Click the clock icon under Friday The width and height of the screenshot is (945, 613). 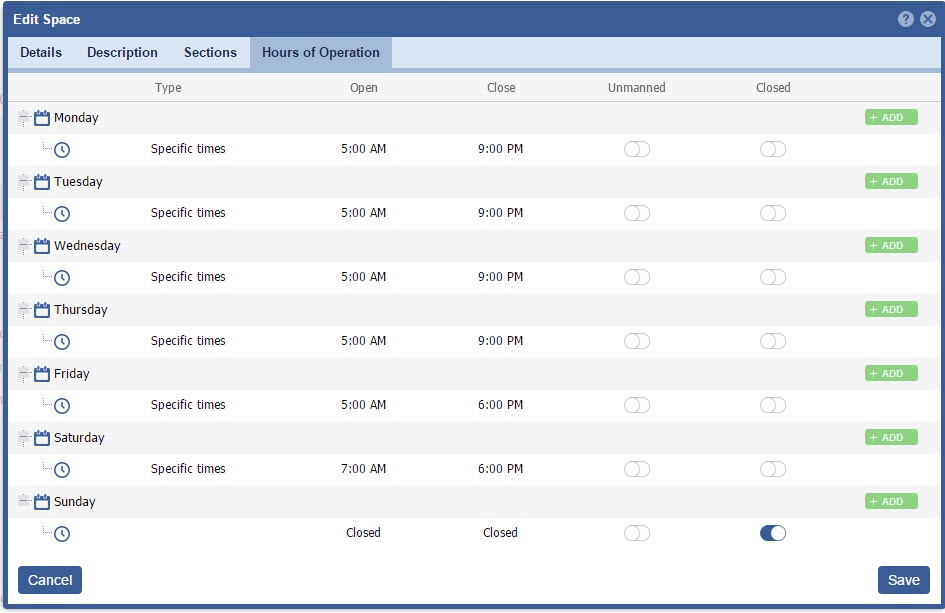[x=62, y=406]
